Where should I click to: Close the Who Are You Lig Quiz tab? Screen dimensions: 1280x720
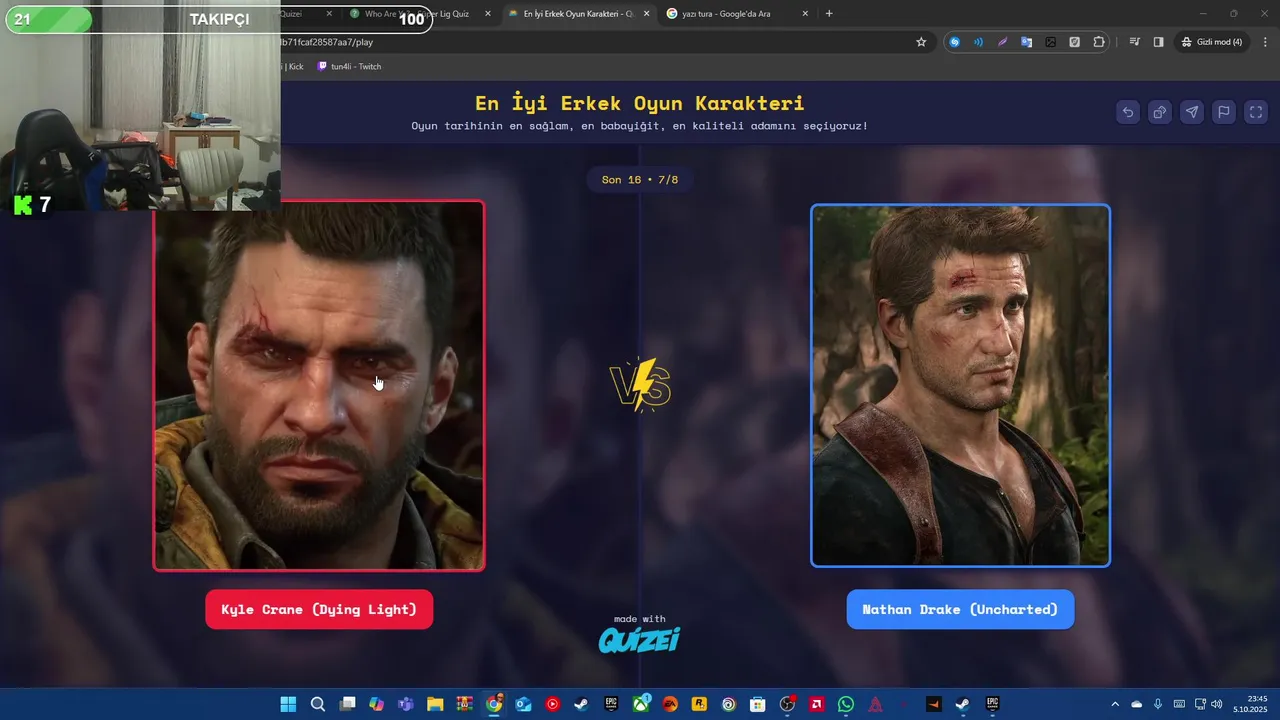[x=488, y=14]
